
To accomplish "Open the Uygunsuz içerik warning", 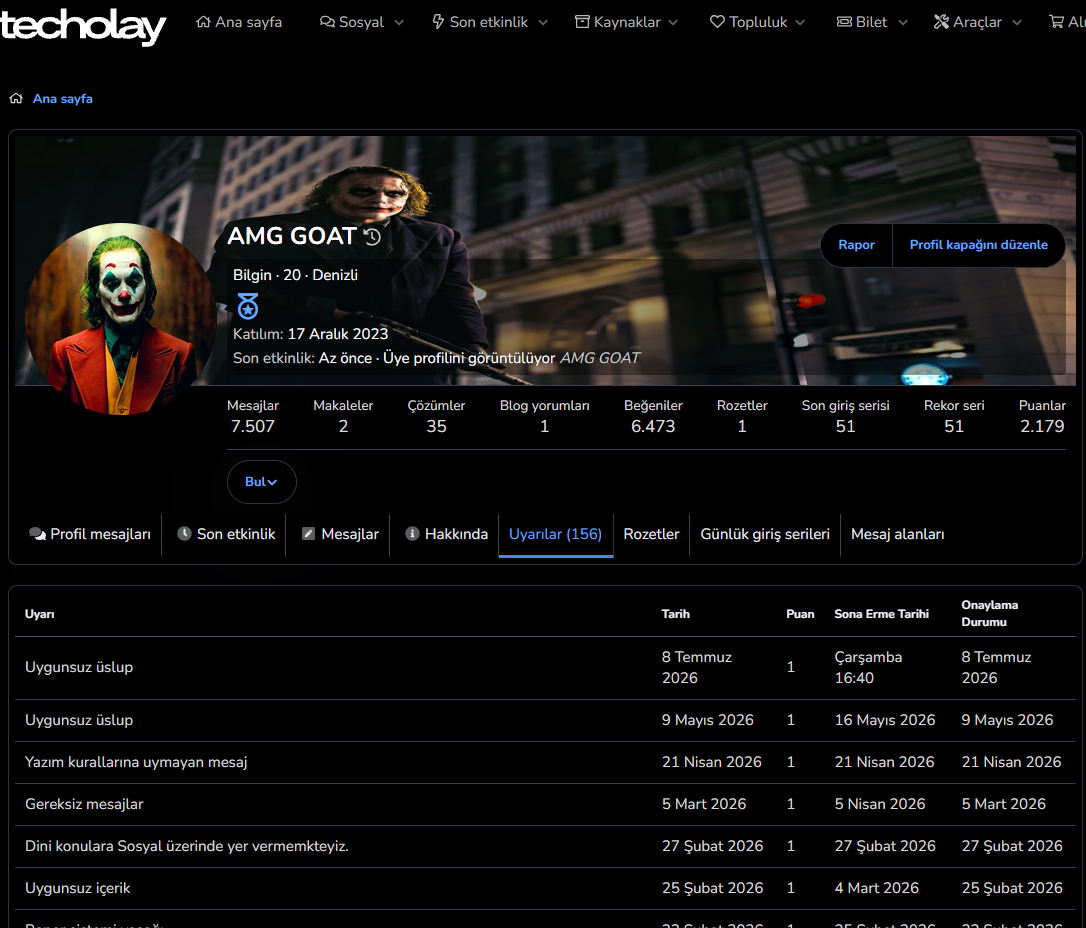I will 78,889.
